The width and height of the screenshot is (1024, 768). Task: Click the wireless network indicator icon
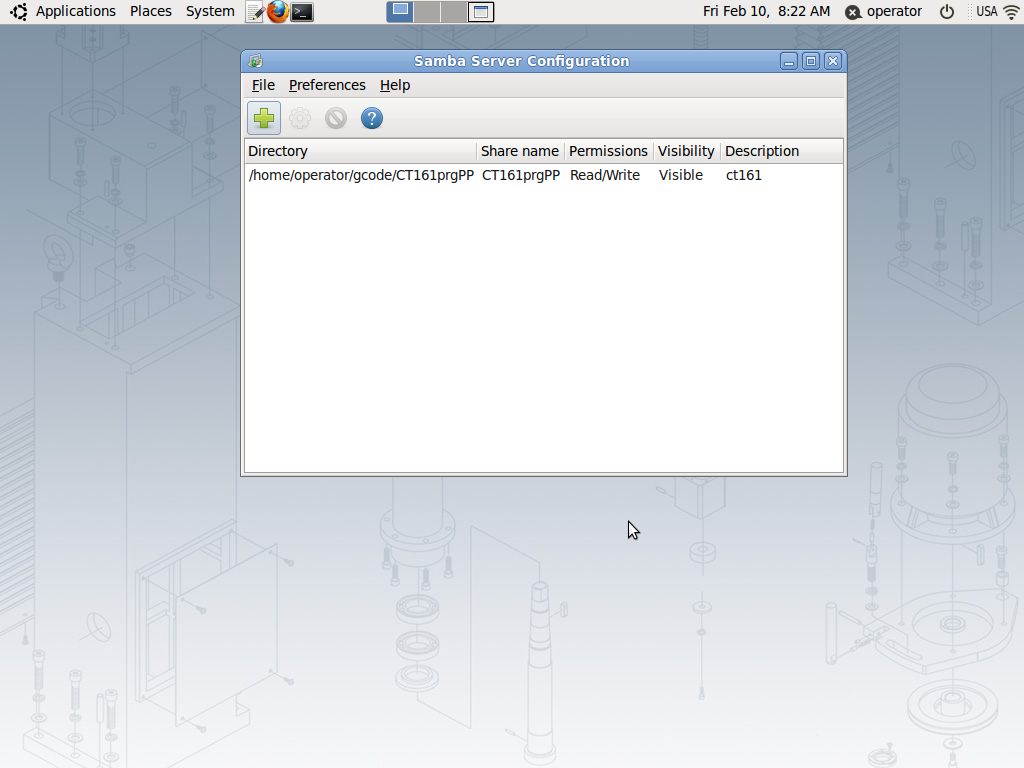[1010, 11]
